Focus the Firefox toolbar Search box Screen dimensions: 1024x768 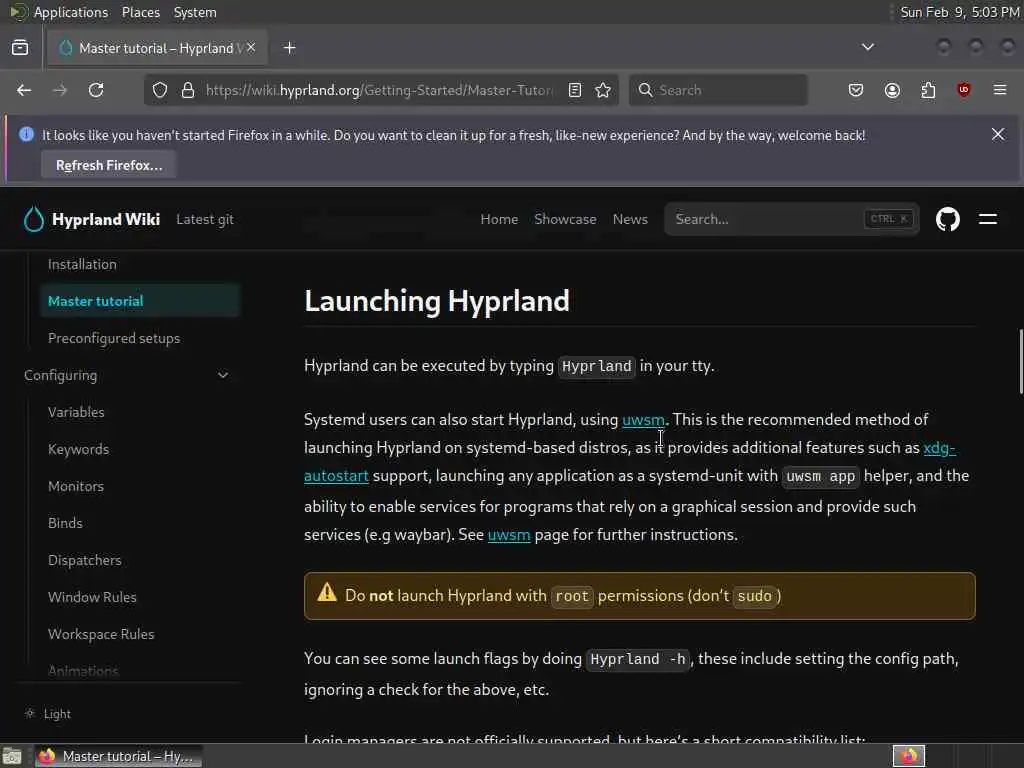tap(718, 90)
